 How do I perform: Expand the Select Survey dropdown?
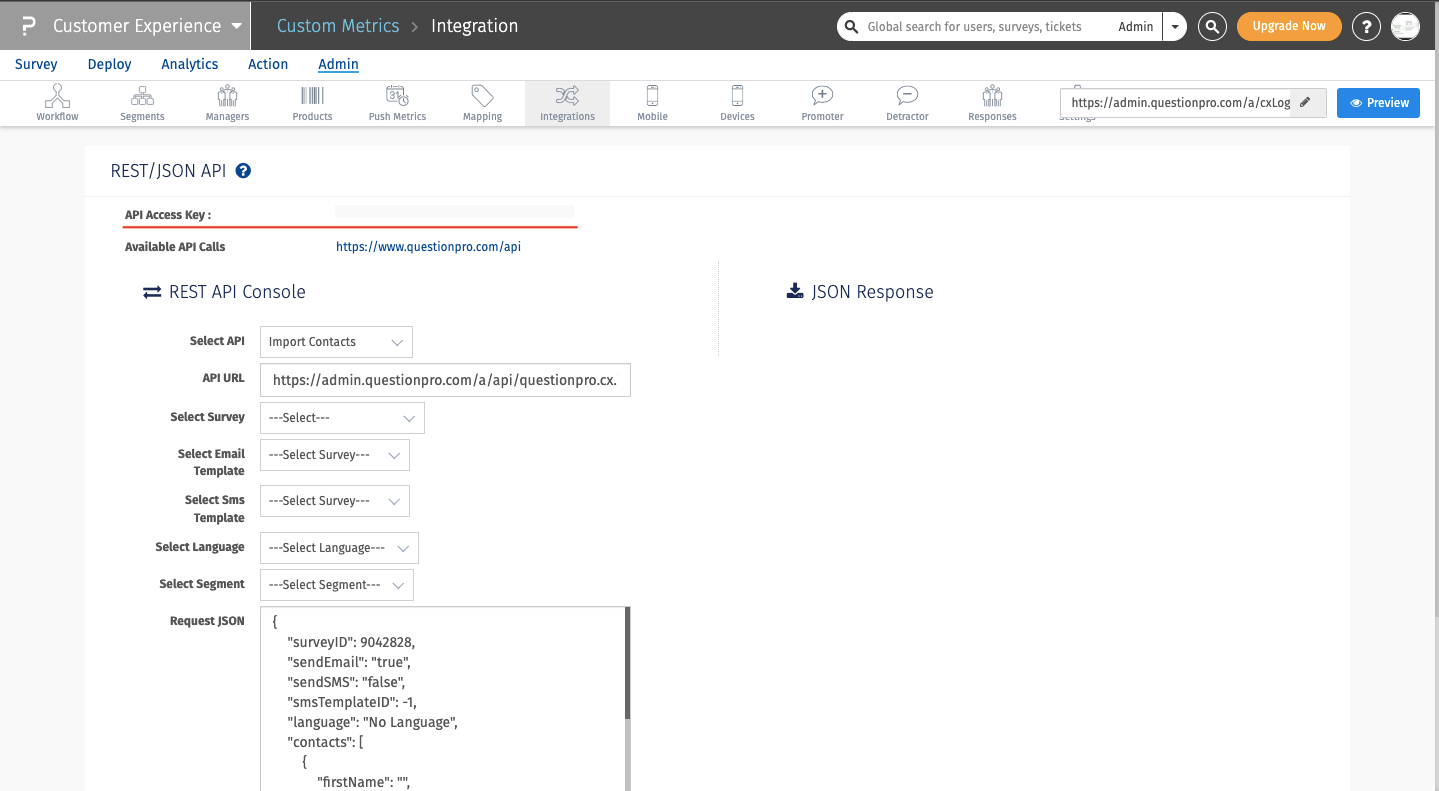341,417
